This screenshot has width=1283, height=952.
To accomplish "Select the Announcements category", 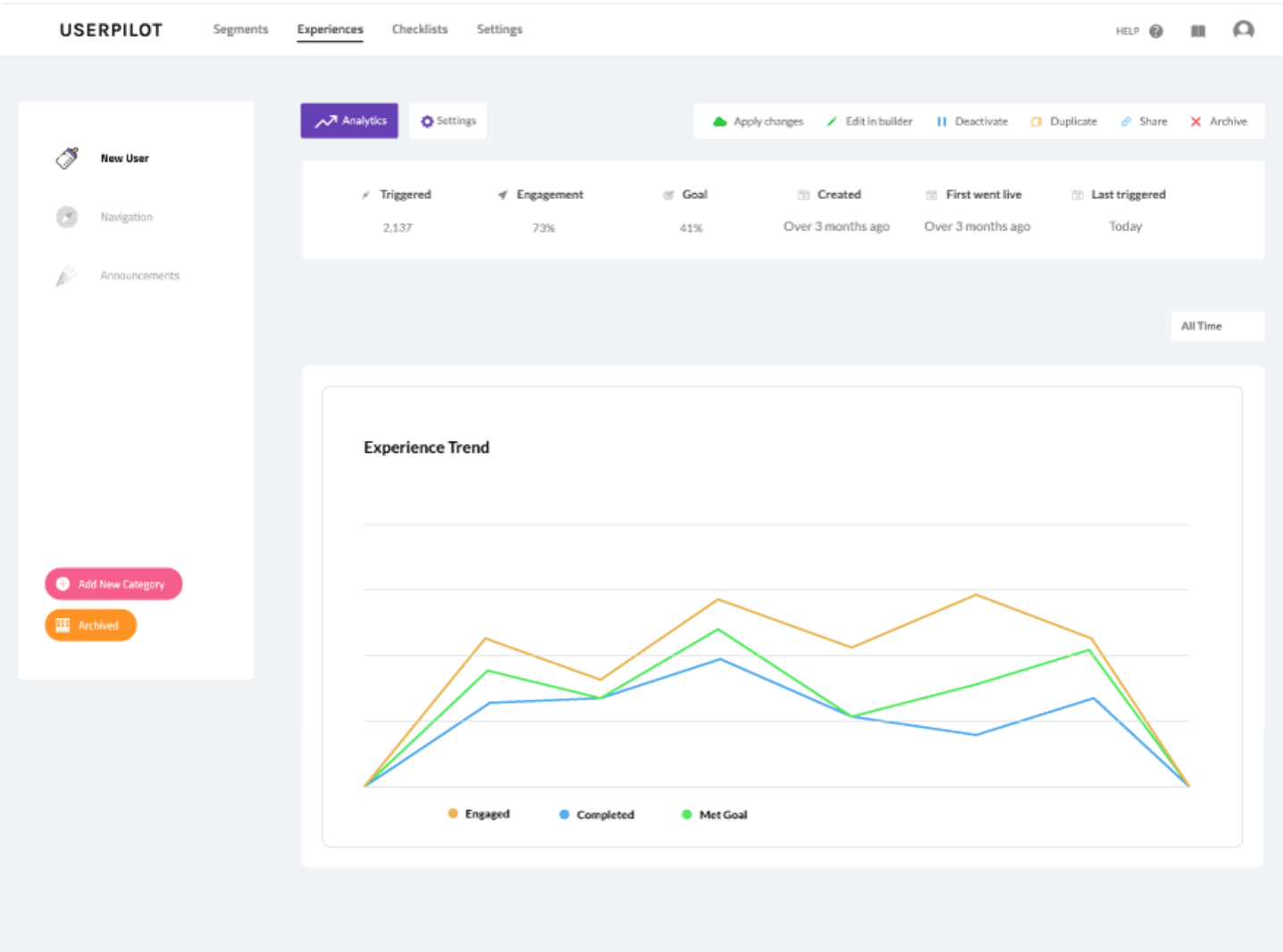I will 139,276.
